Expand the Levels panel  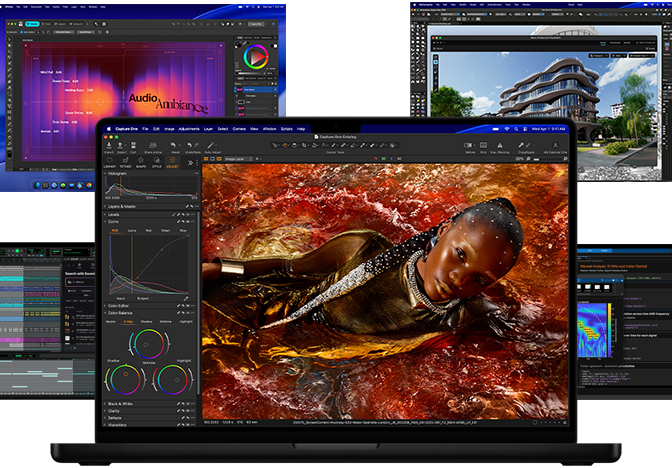click(x=106, y=214)
